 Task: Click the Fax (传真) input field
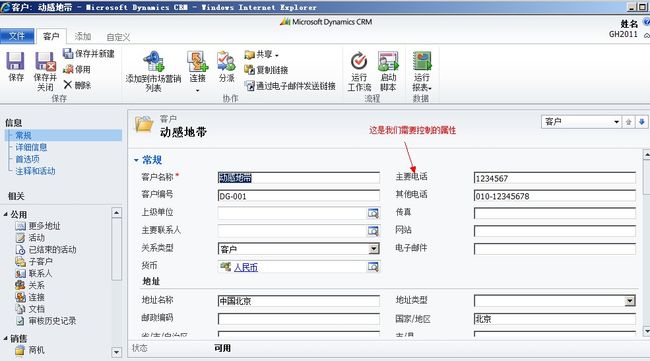[x=555, y=213]
